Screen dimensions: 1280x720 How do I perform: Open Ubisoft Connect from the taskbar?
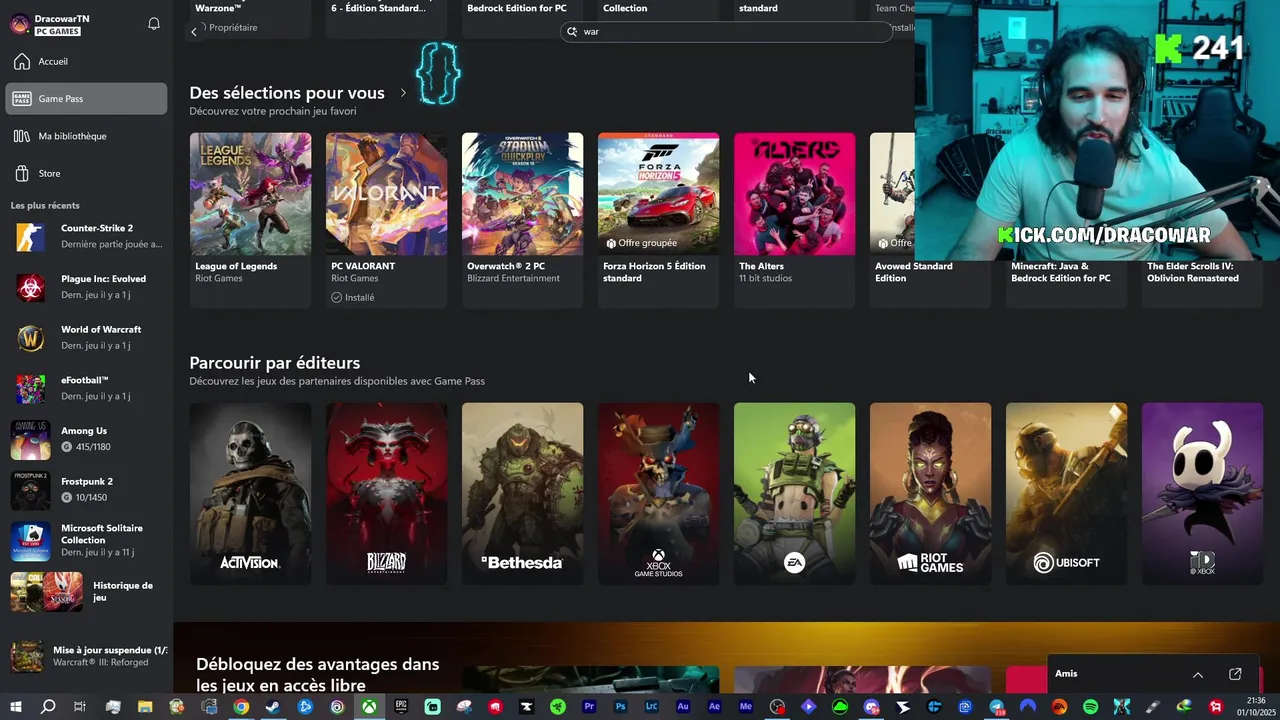(x=337, y=707)
